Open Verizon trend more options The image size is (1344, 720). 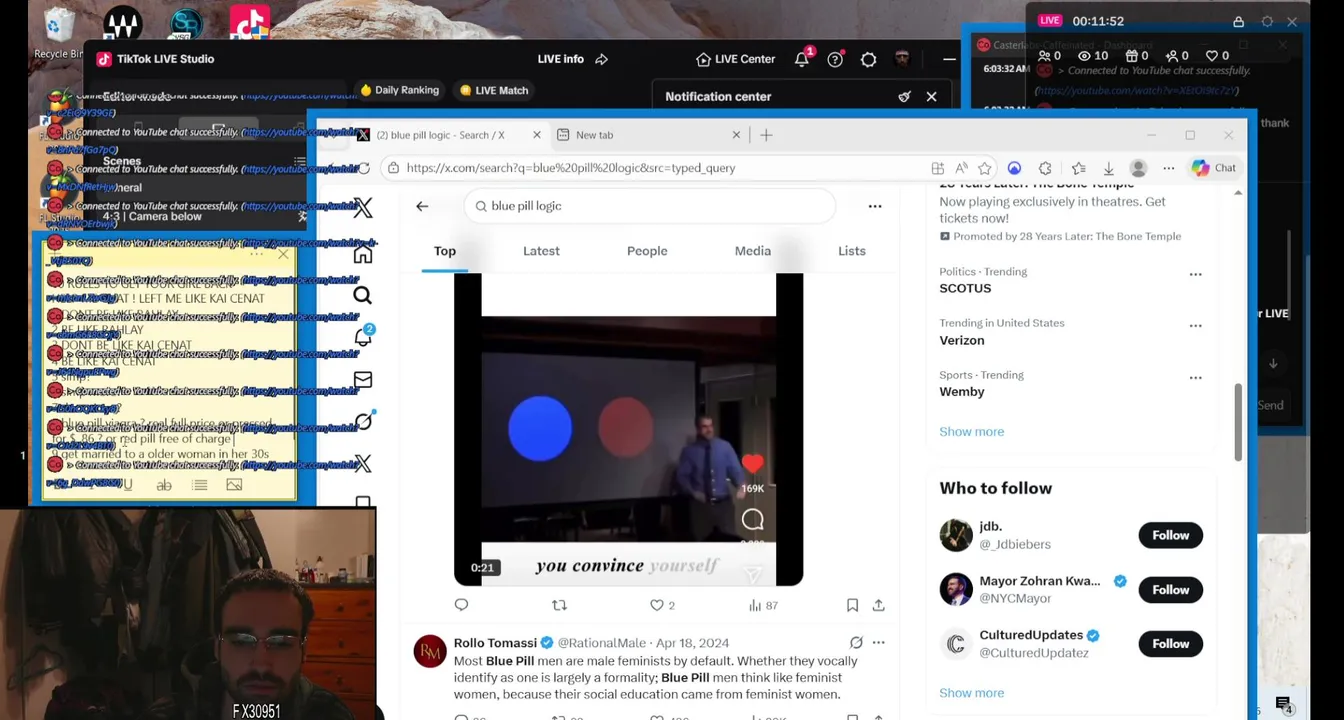1195,326
